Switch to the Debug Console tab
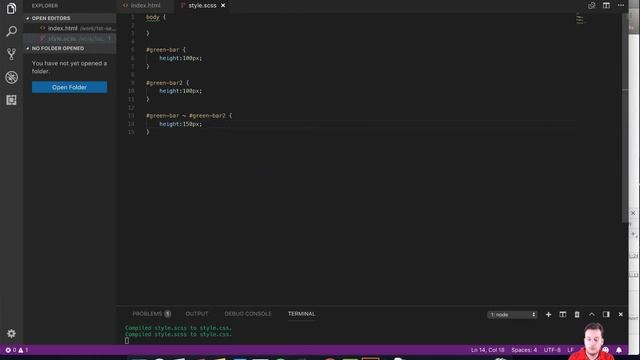 coord(248,314)
